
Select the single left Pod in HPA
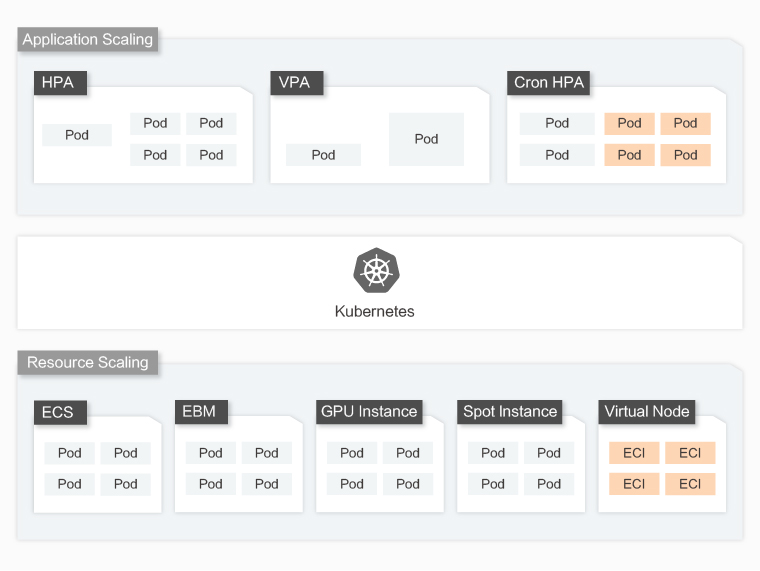pos(77,135)
